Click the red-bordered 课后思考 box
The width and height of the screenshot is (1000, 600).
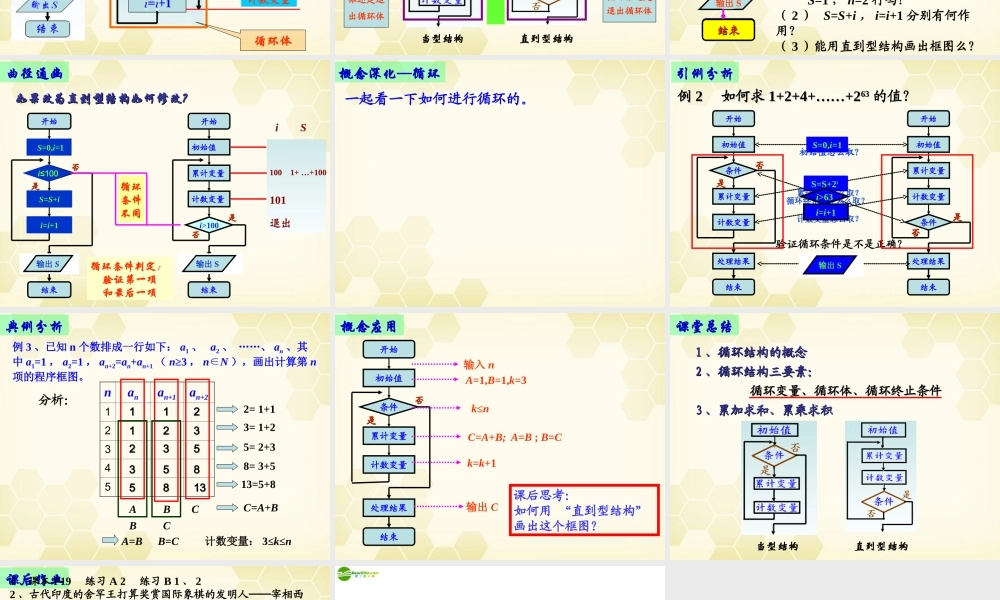pos(584,510)
